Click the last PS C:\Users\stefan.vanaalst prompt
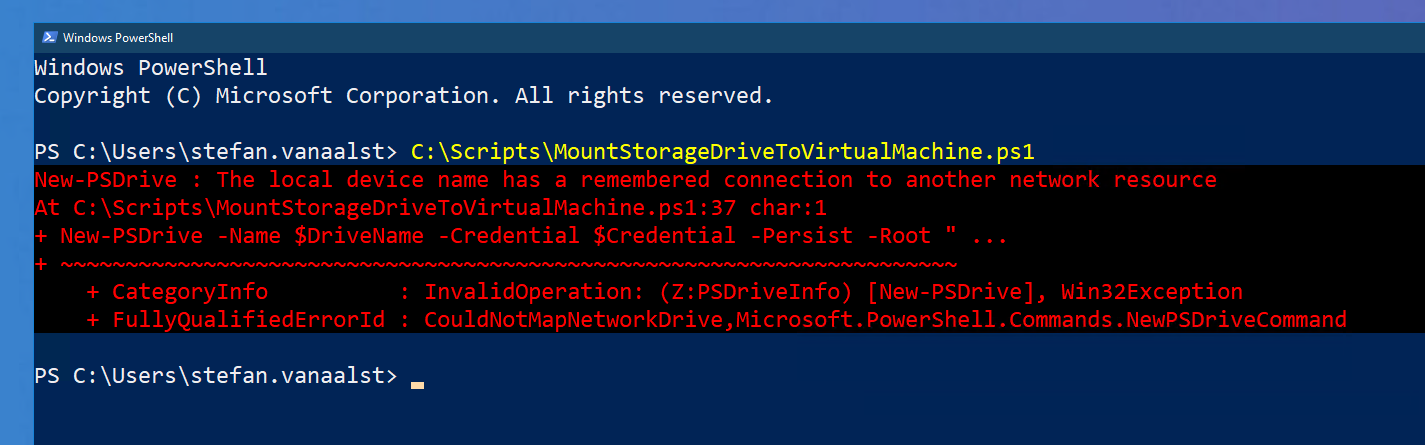The width and height of the screenshot is (1425, 445). coord(215,376)
